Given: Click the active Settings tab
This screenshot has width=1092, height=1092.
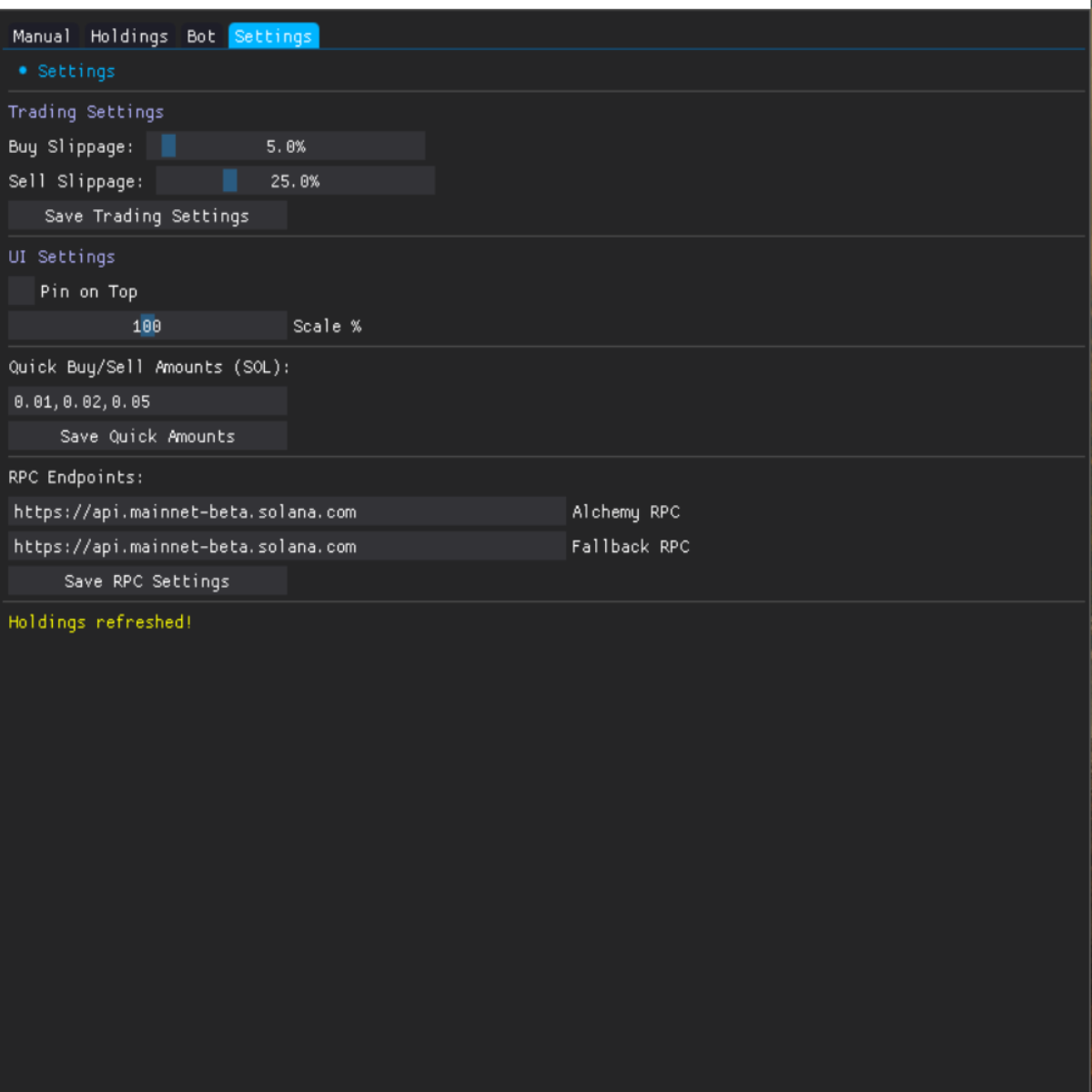Looking at the screenshot, I should click(273, 36).
